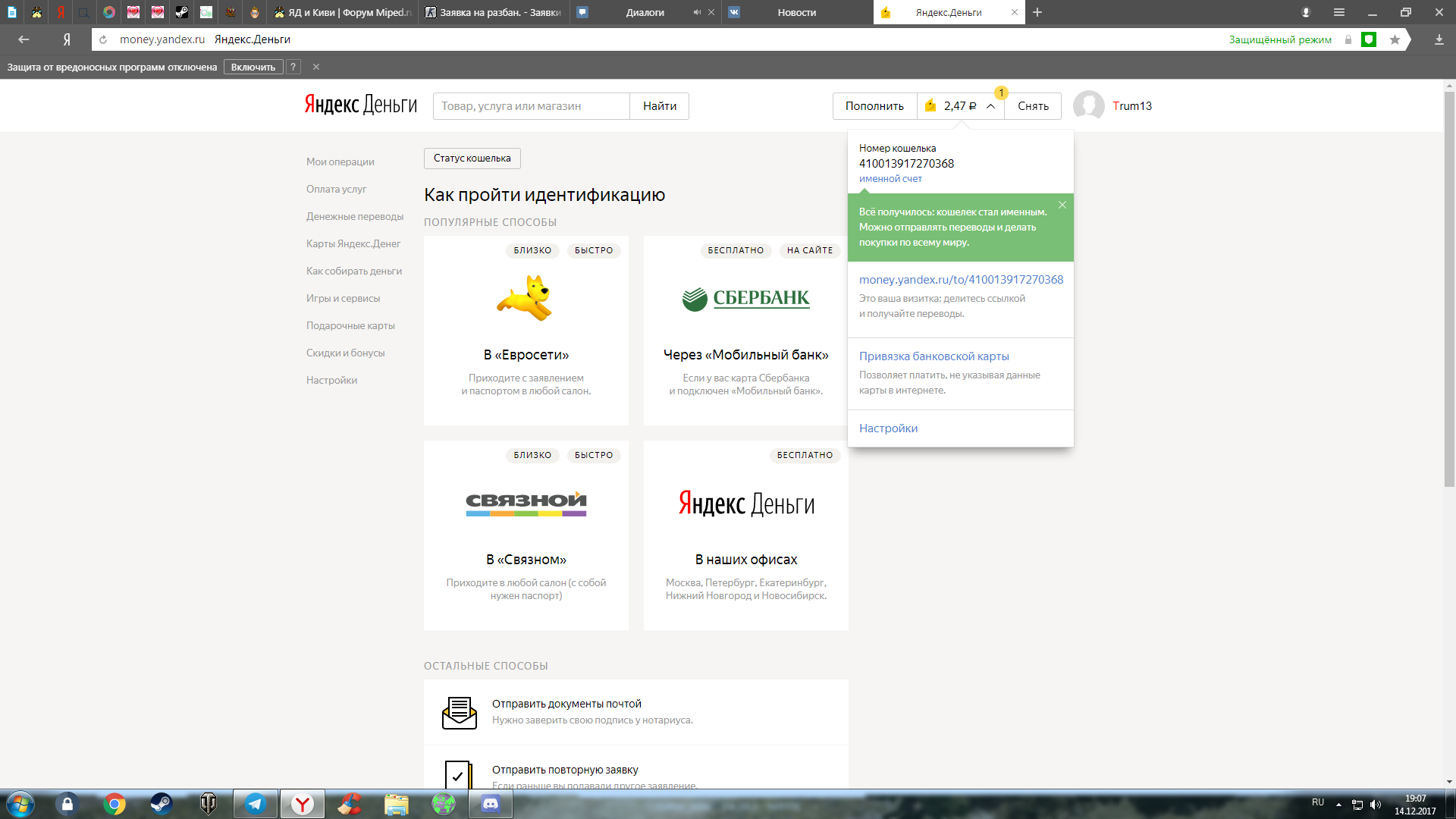Open Steam from the taskbar
Image resolution: width=1456 pixels, height=819 pixels.
pos(162,804)
